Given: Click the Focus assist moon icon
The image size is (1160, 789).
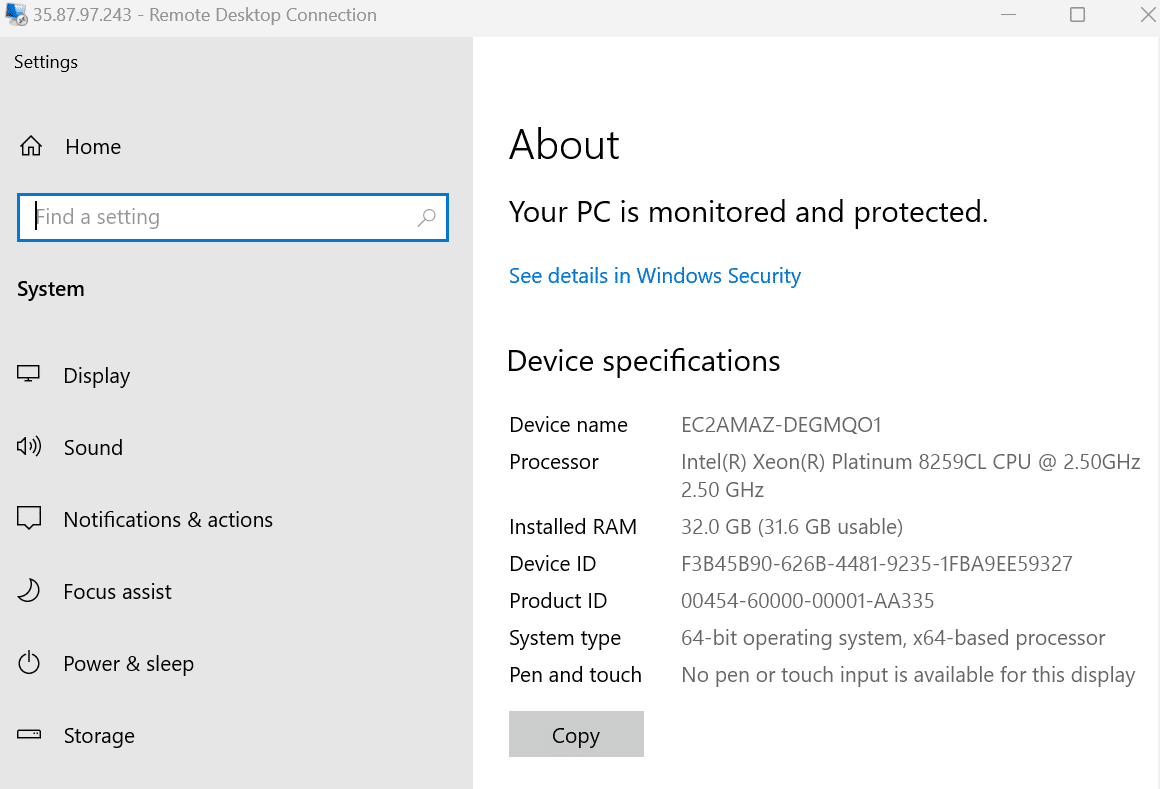Looking at the screenshot, I should pyautogui.click(x=29, y=591).
